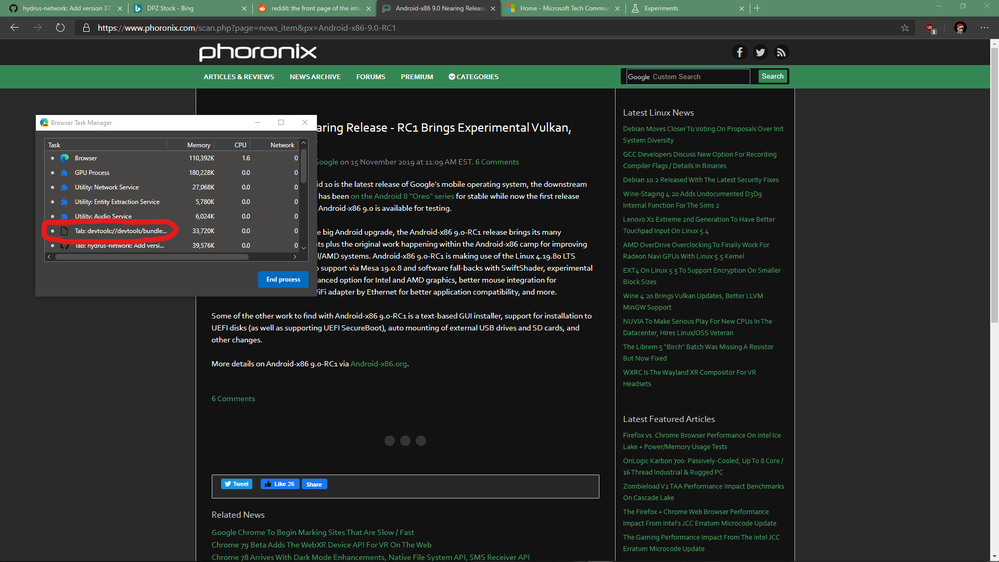Open Firefox vs. Chrome Browser Performance article
This screenshot has width=999, height=562.
(701, 441)
